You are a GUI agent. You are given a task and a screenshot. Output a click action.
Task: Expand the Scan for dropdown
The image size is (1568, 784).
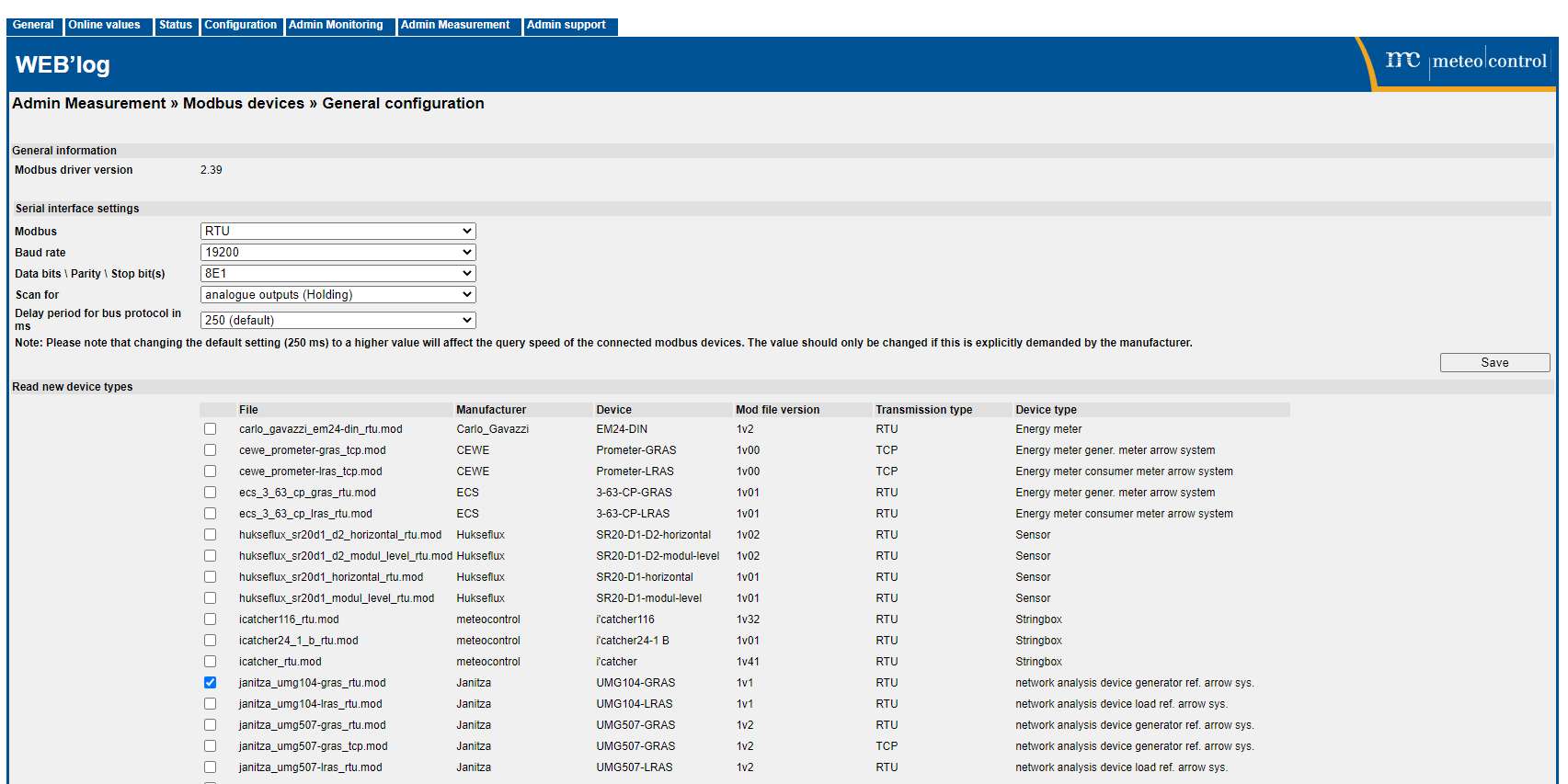click(x=338, y=295)
